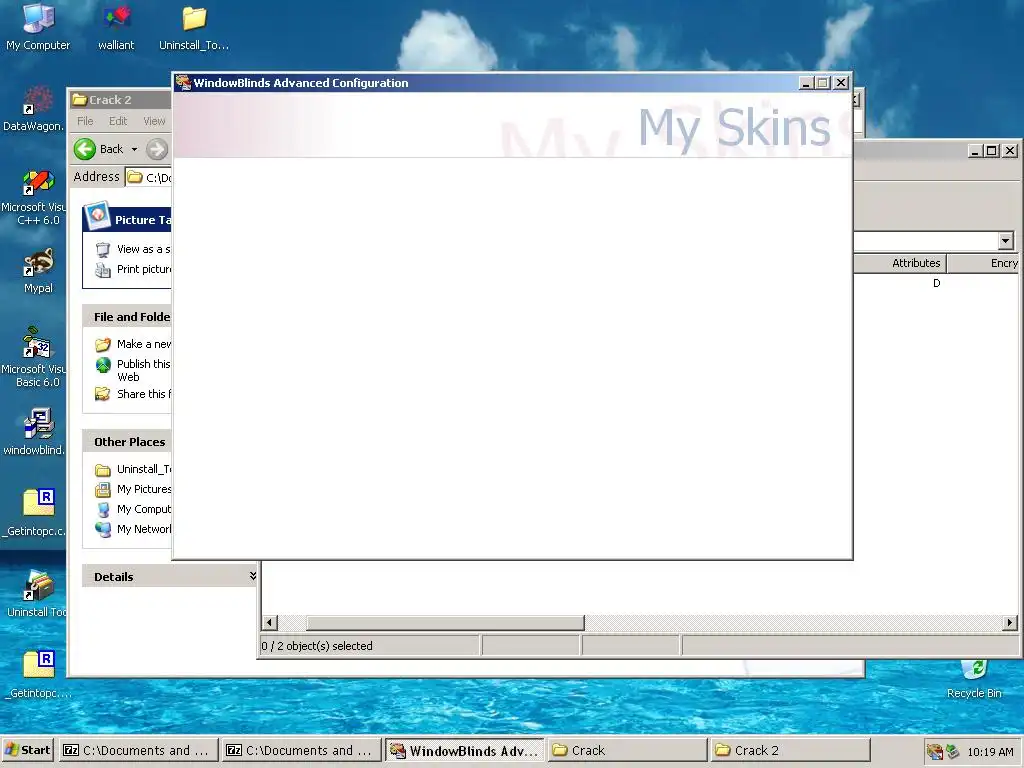Click the scroll right arrow in 7-Zip window
Image resolution: width=1024 pixels, height=768 pixels.
point(1010,622)
